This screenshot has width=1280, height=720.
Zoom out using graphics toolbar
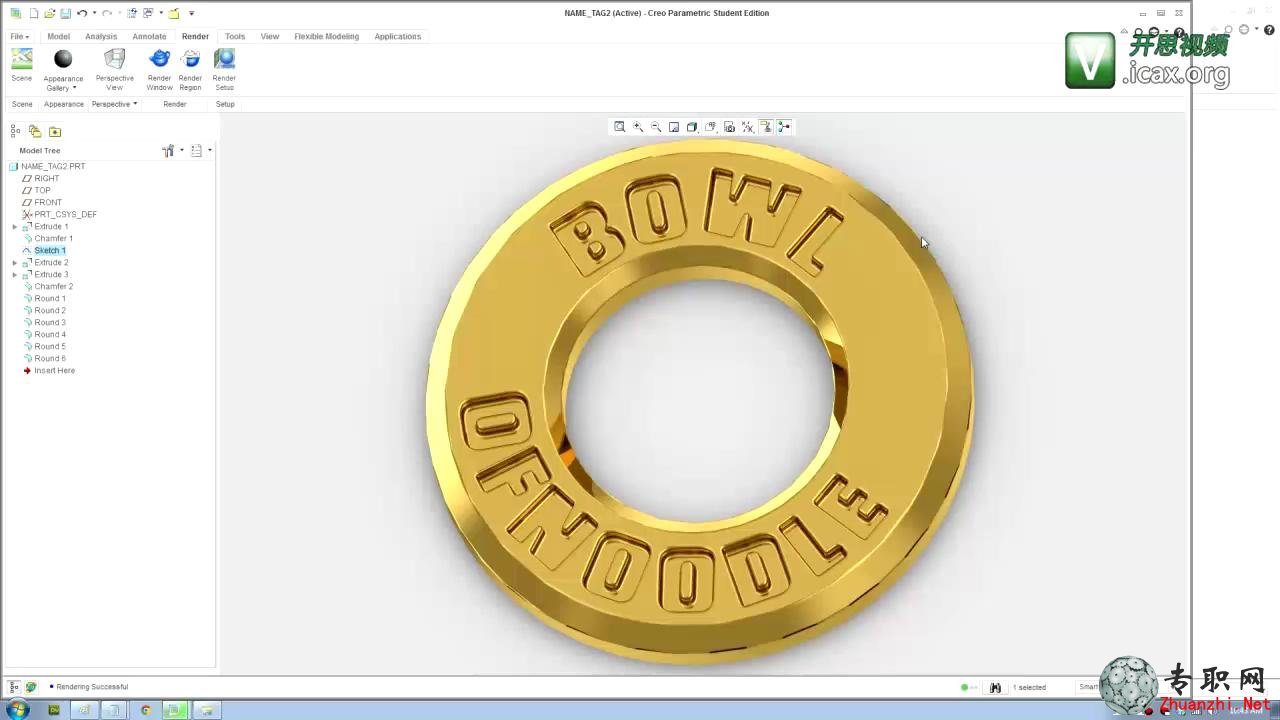[656, 127]
